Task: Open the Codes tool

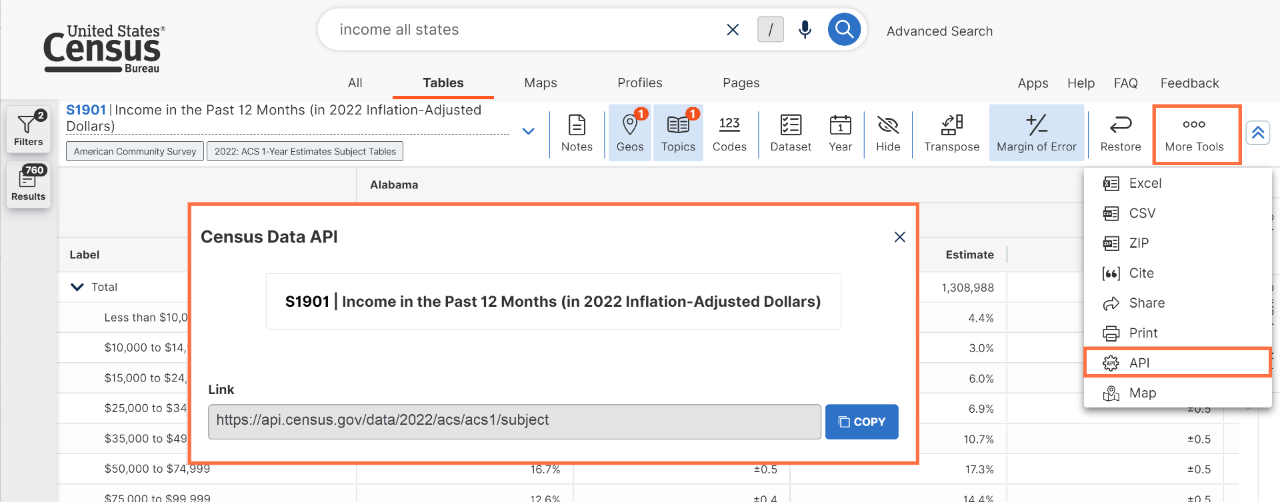Action: (729, 133)
